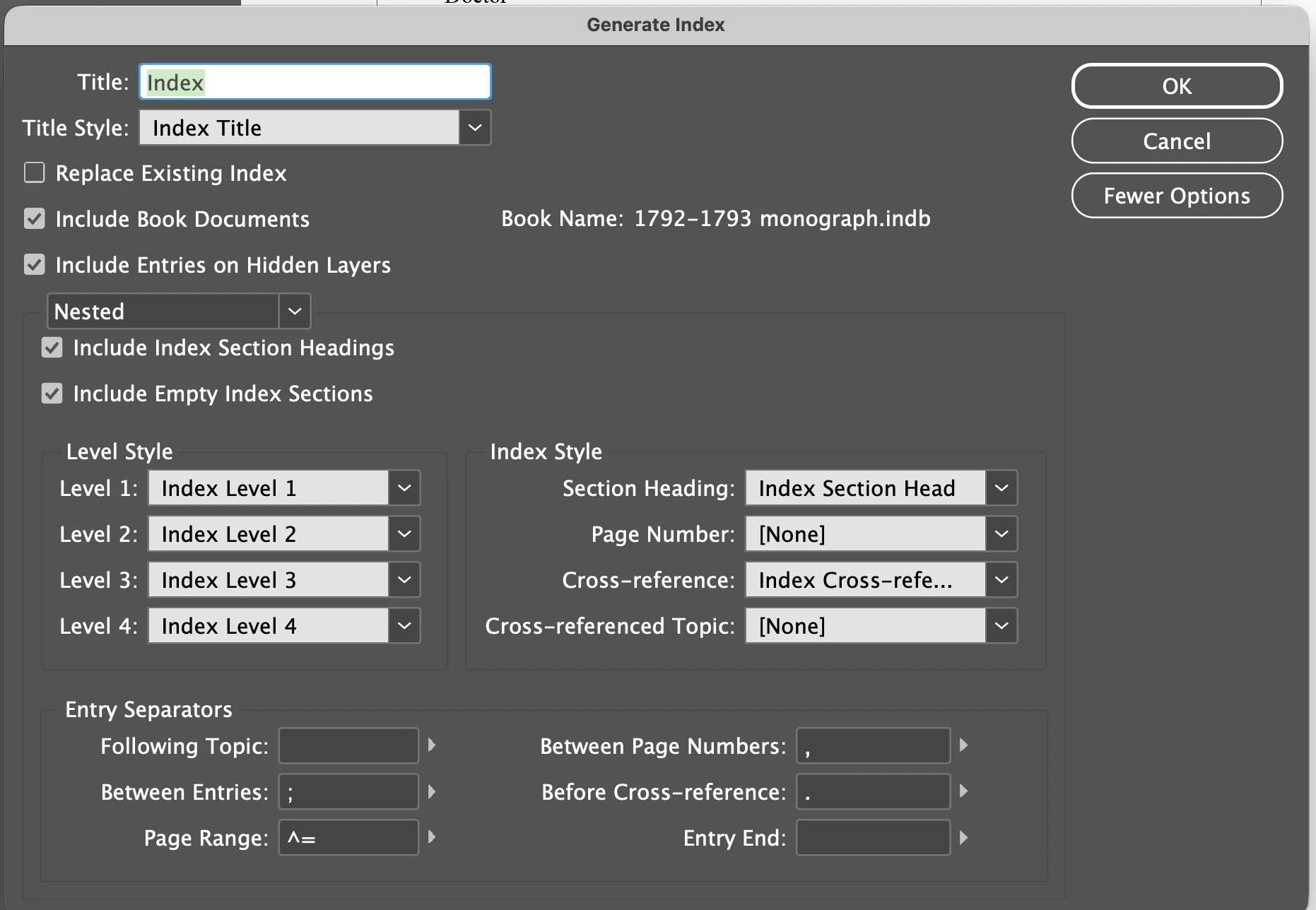The width and height of the screenshot is (1316, 910).
Task: Open special characters menu for Entry End
Action: 963,837
